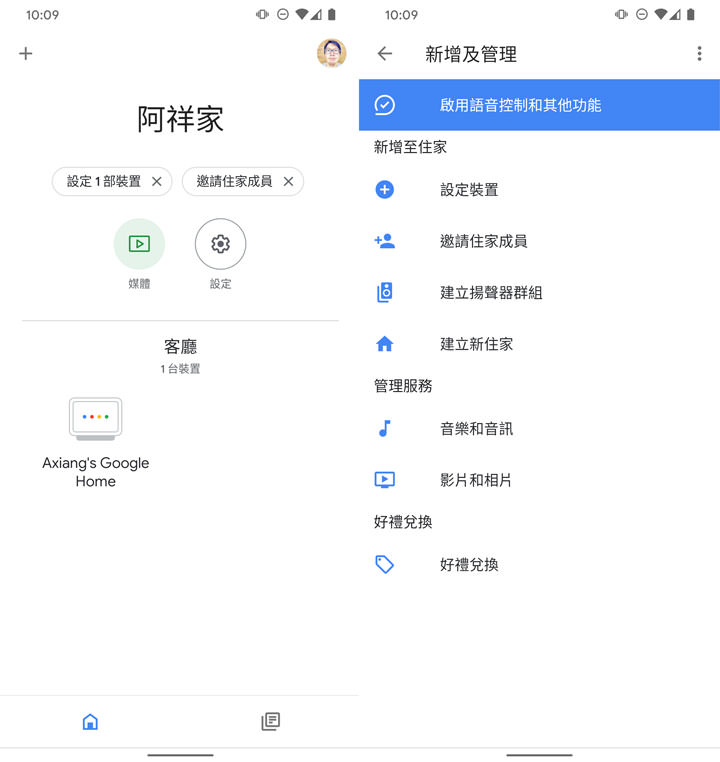Dismiss the 邀請住家成員 chip
Screen dimensions: 720x762
[288, 182]
